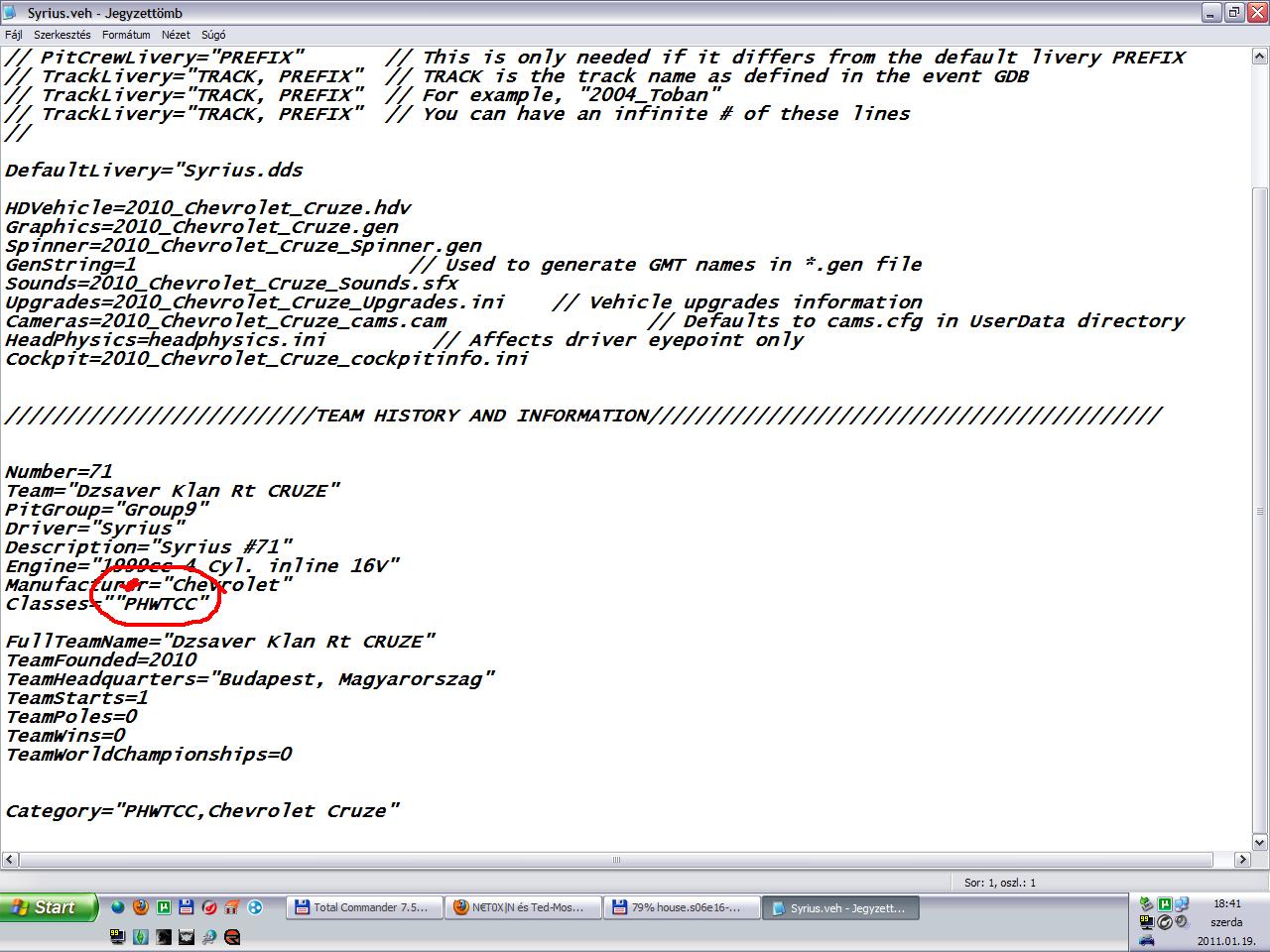Open the Súgó menu
1270x952 pixels.
[x=212, y=35]
